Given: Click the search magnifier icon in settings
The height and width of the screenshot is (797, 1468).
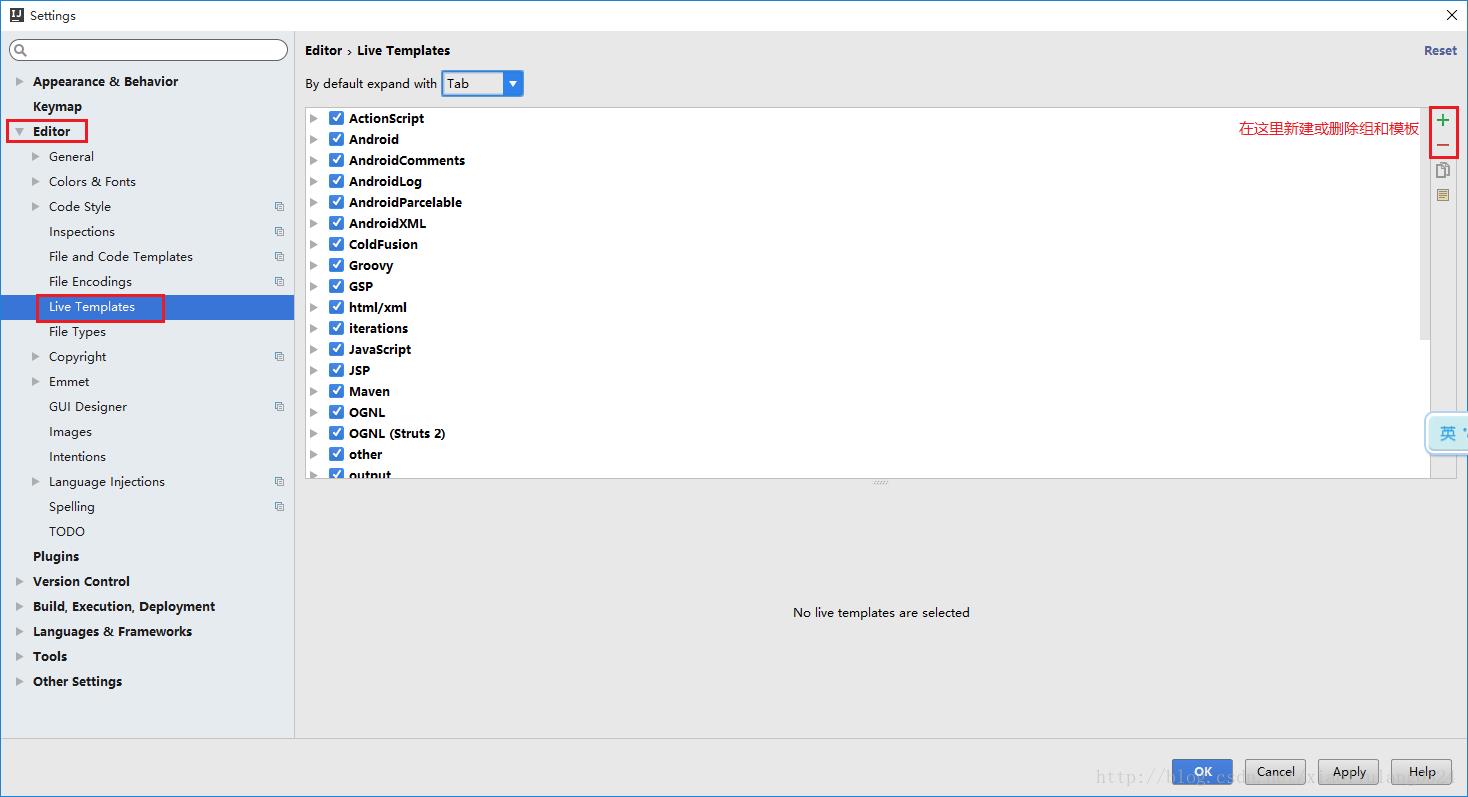Looking at the screenshot, I should coord(21,50).
